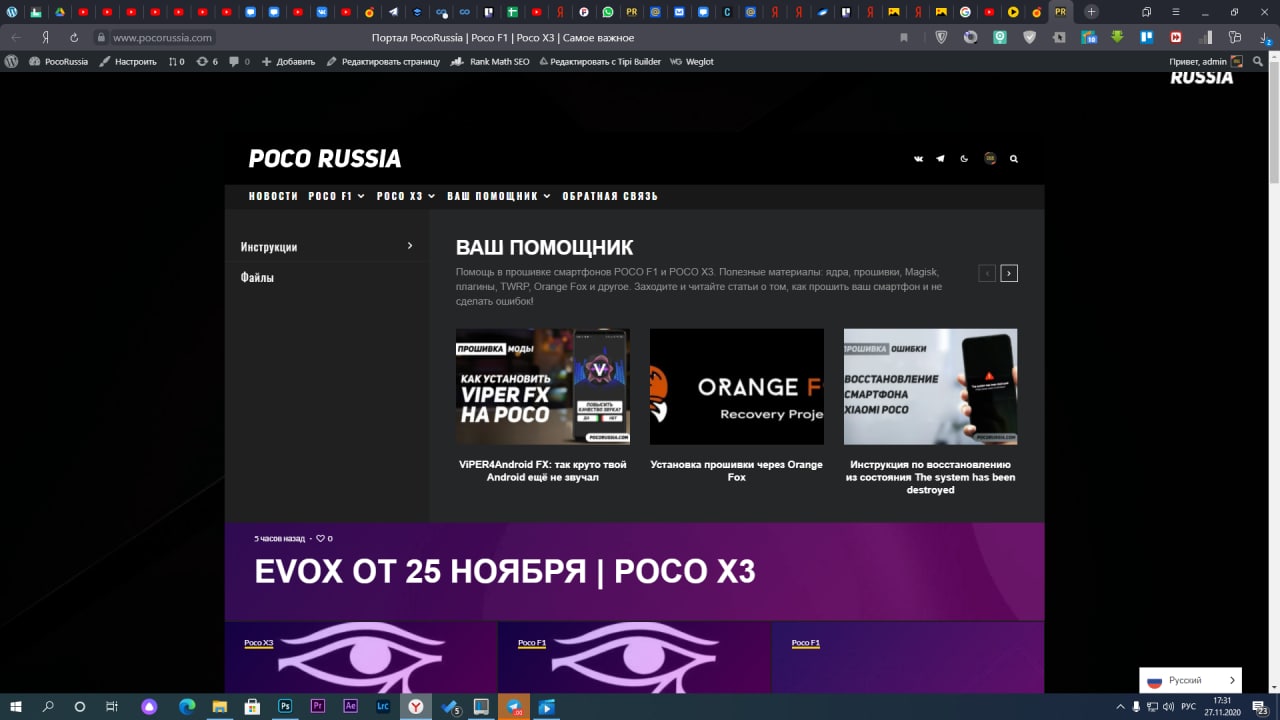The image size is (1280, 720).
Task: Open The system has been destroyed instruction link
Action: click(931, 477)
